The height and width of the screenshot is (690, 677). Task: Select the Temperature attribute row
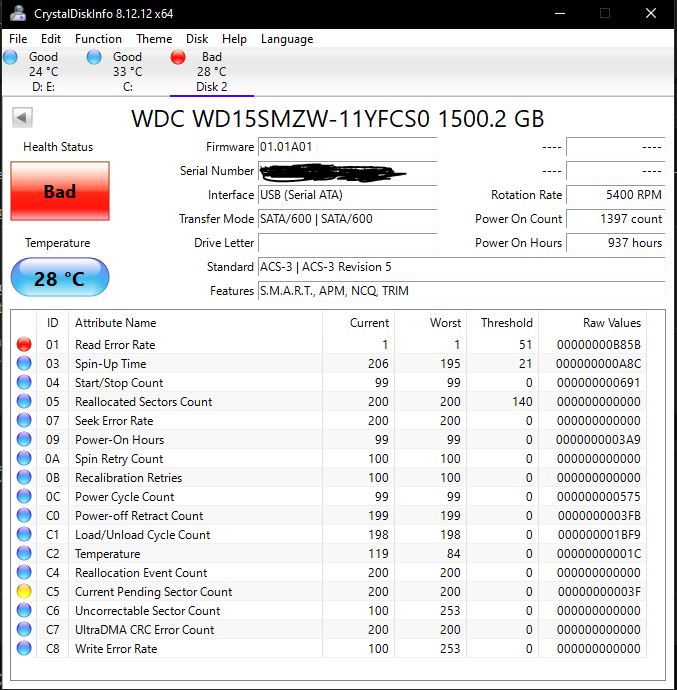click(108, 554)
